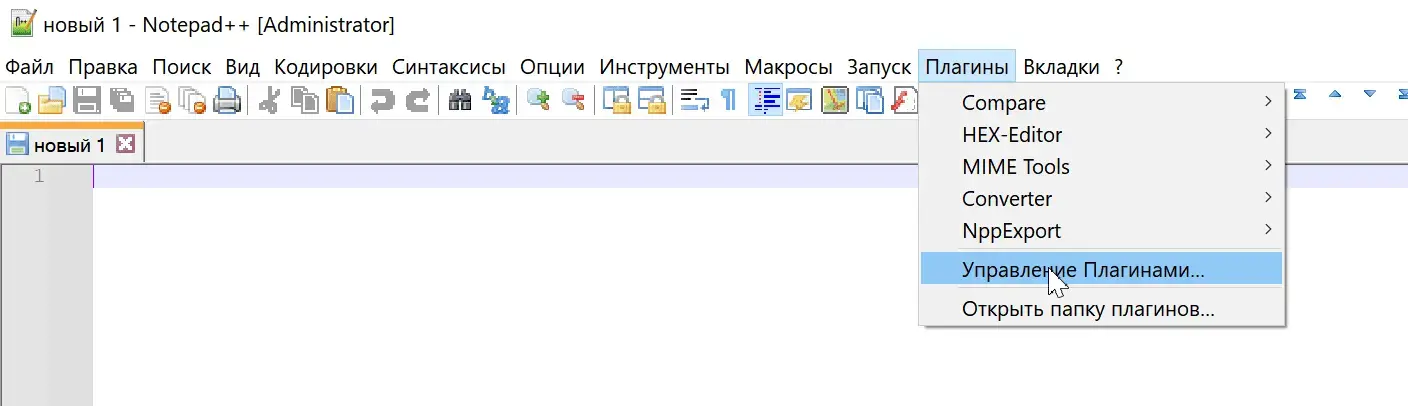This screenshot has height=406, width=1408.
Task: Click line number 1 in the margin
Action: point(39,176)
